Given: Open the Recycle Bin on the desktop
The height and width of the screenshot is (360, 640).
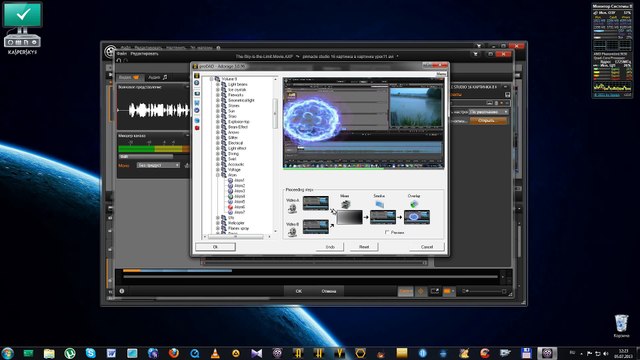Looking at the screenshot, I should point(621,325).
